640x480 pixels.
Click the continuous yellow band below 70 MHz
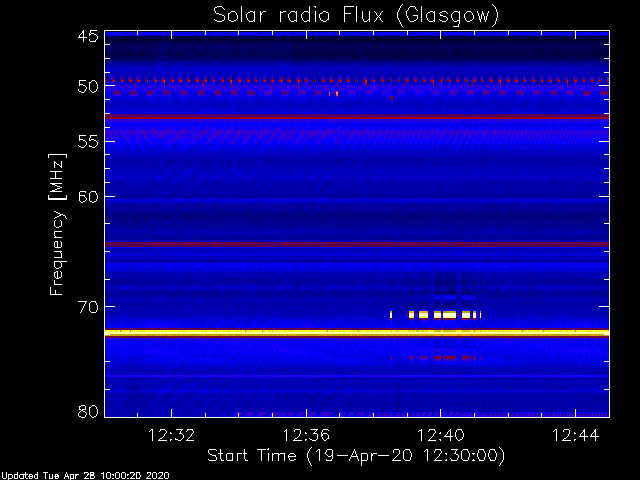click(357, 333)
